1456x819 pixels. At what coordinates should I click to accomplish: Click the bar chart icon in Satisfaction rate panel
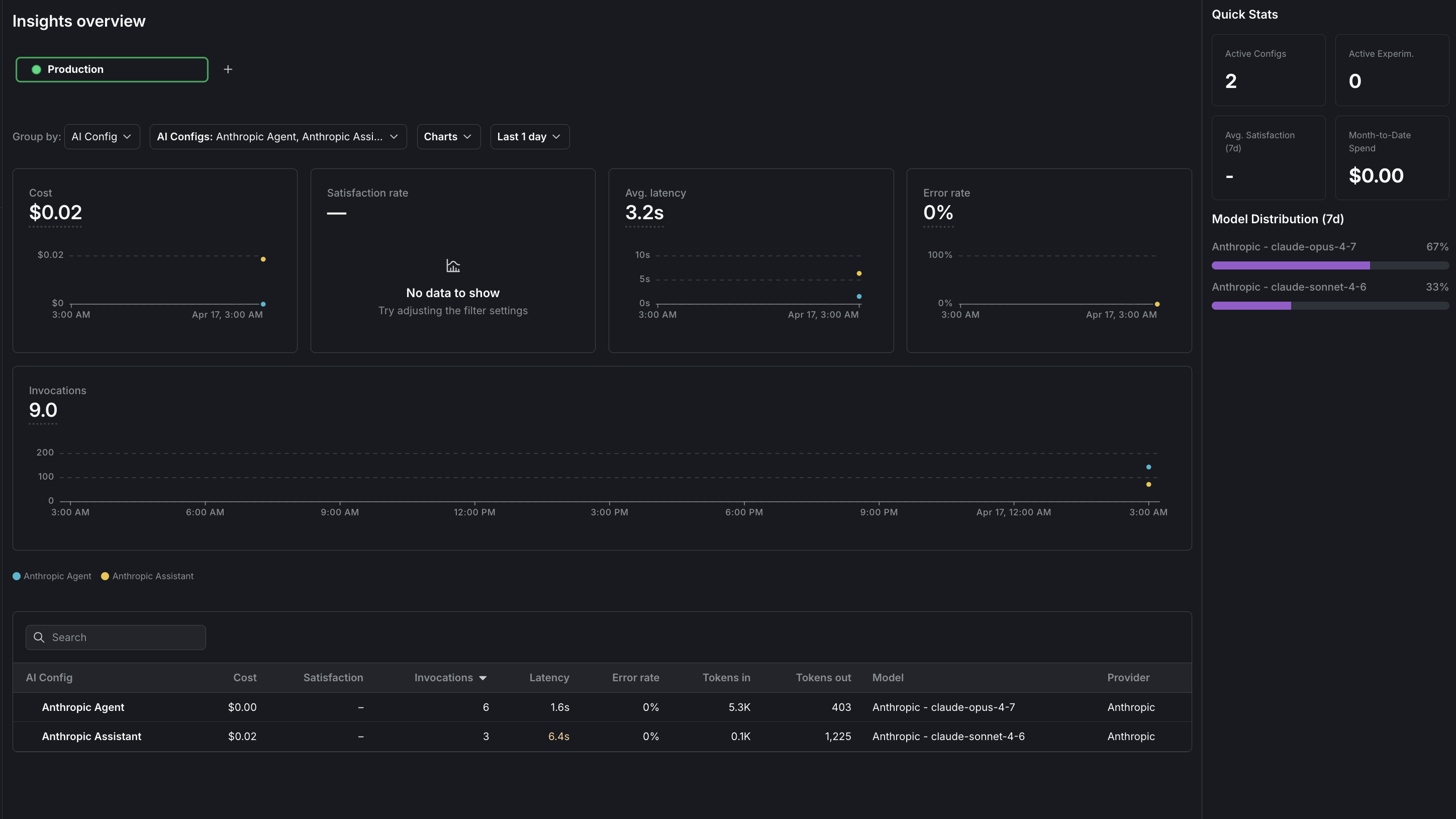click(453, 265)
